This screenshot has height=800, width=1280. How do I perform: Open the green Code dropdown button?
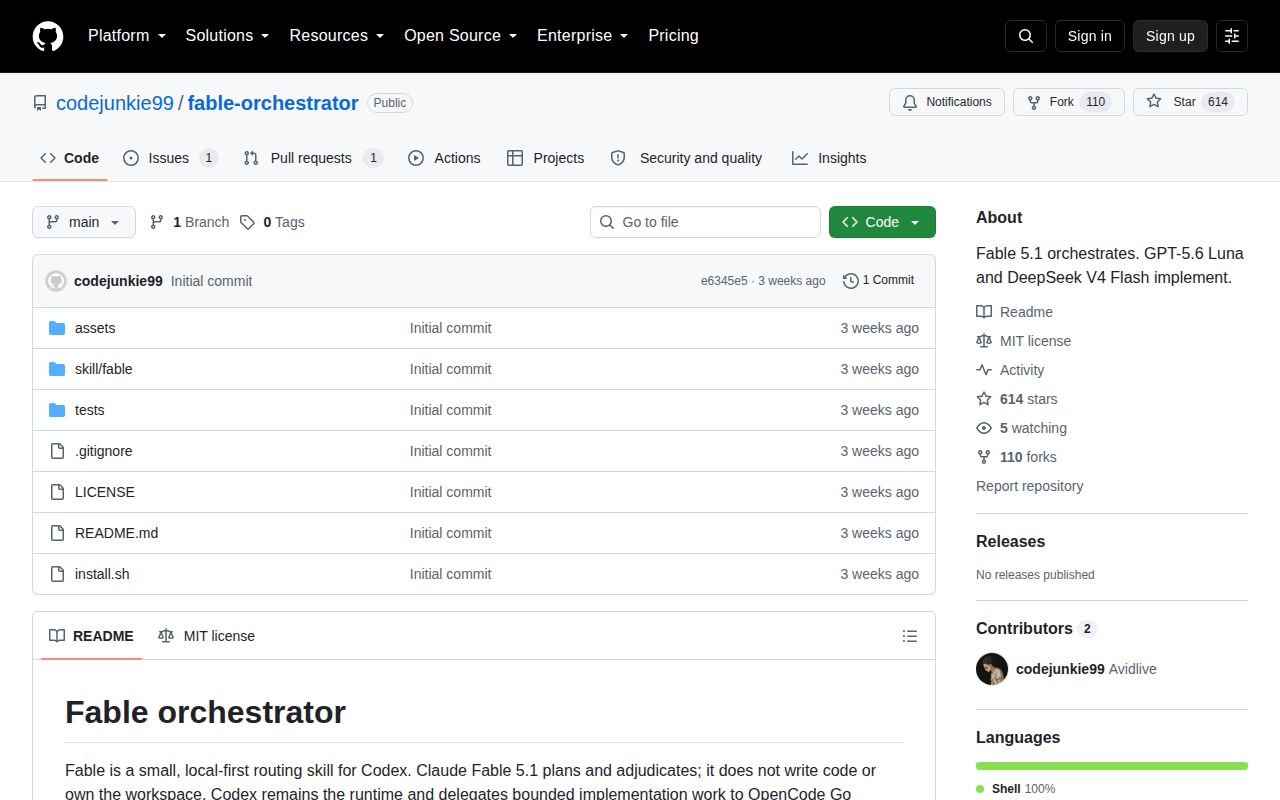coord(882,222)
